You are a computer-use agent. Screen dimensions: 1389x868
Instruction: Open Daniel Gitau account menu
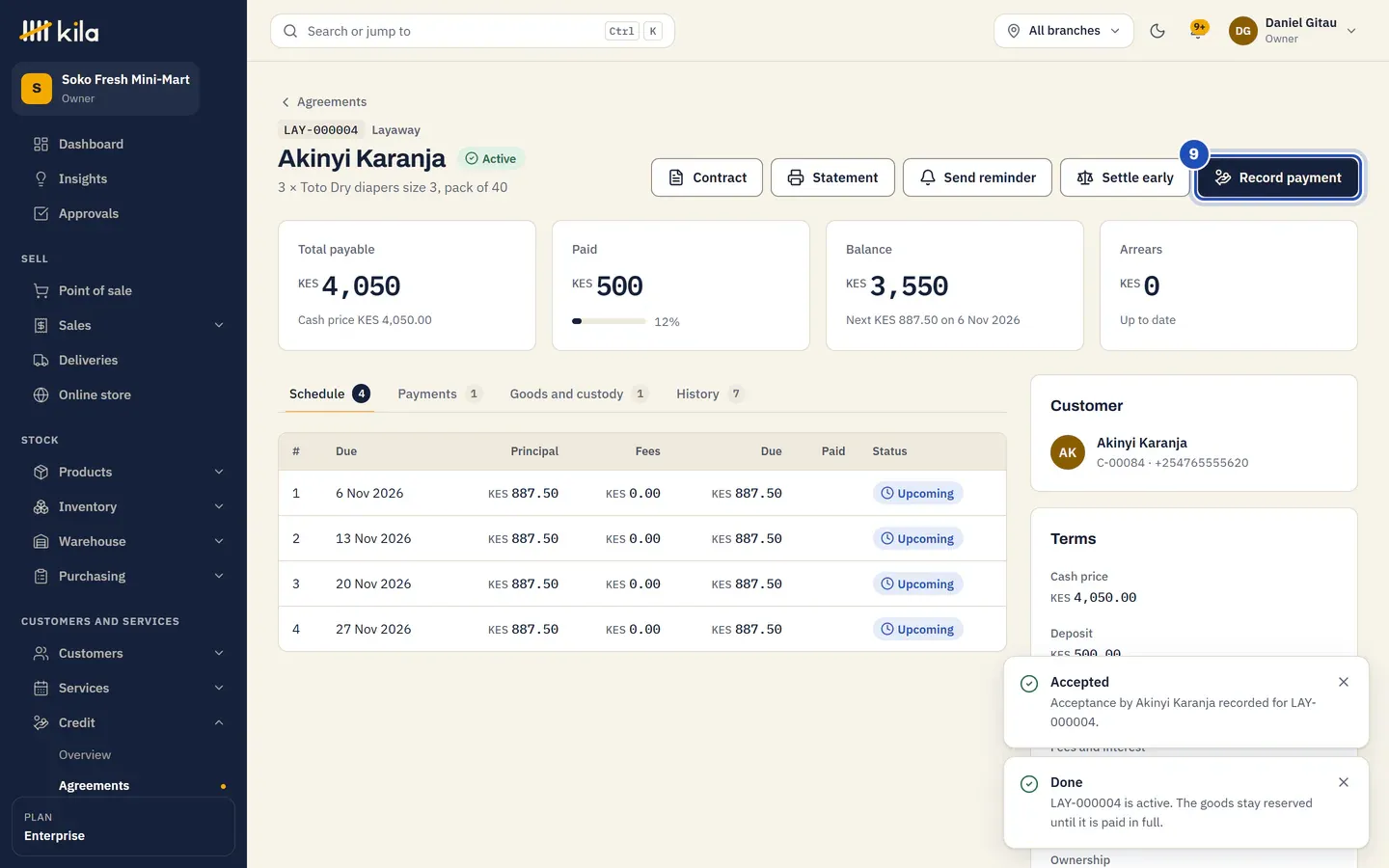1294,31
